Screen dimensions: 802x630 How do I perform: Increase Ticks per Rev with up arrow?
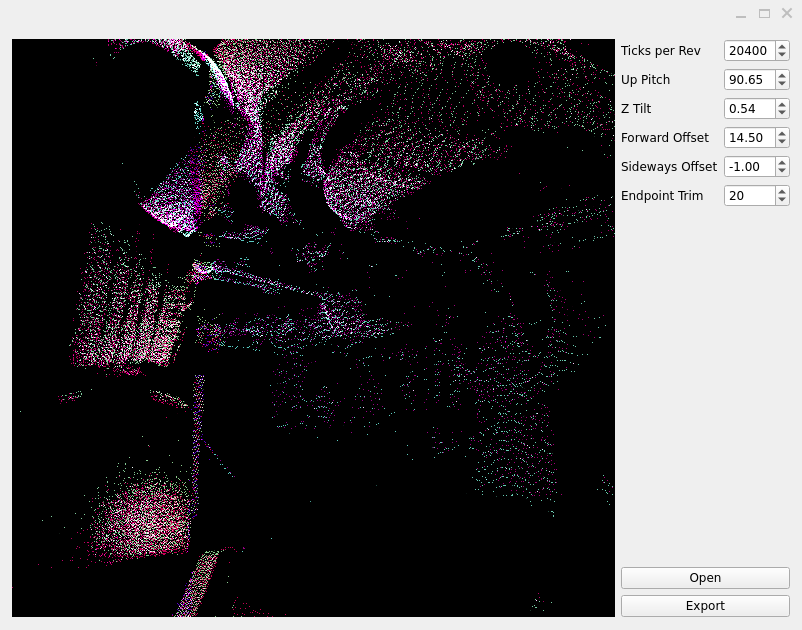(x=782, y=46)
